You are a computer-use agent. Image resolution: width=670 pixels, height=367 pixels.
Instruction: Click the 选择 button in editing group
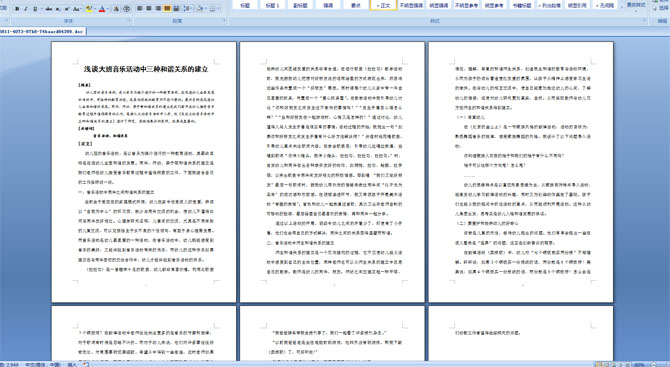(x=661, y=8)
